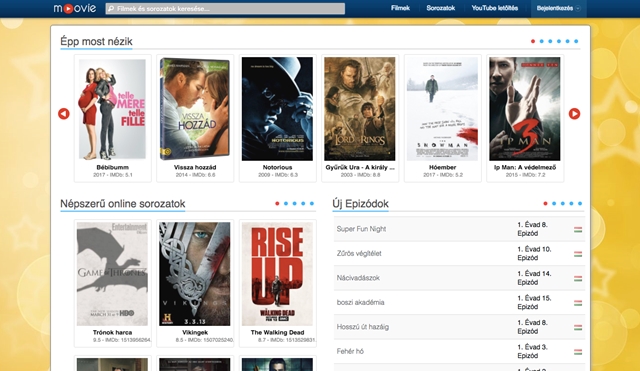Select second dot in Népszerű online sorozatok
This screenshot has height=371, width=640.
[x=286, y=203]
